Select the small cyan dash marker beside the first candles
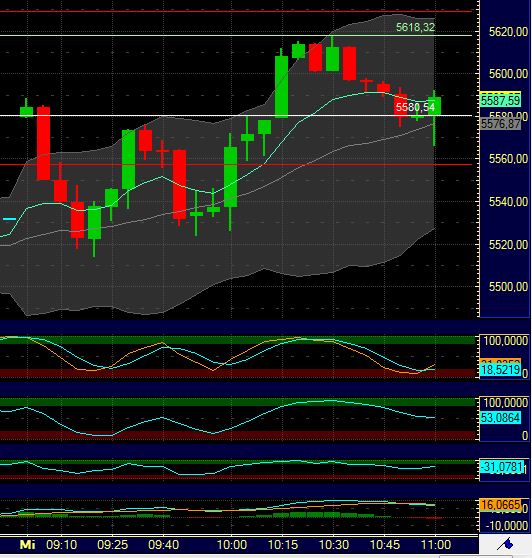This screenshot has height=558, width=532. pos(10,219)
